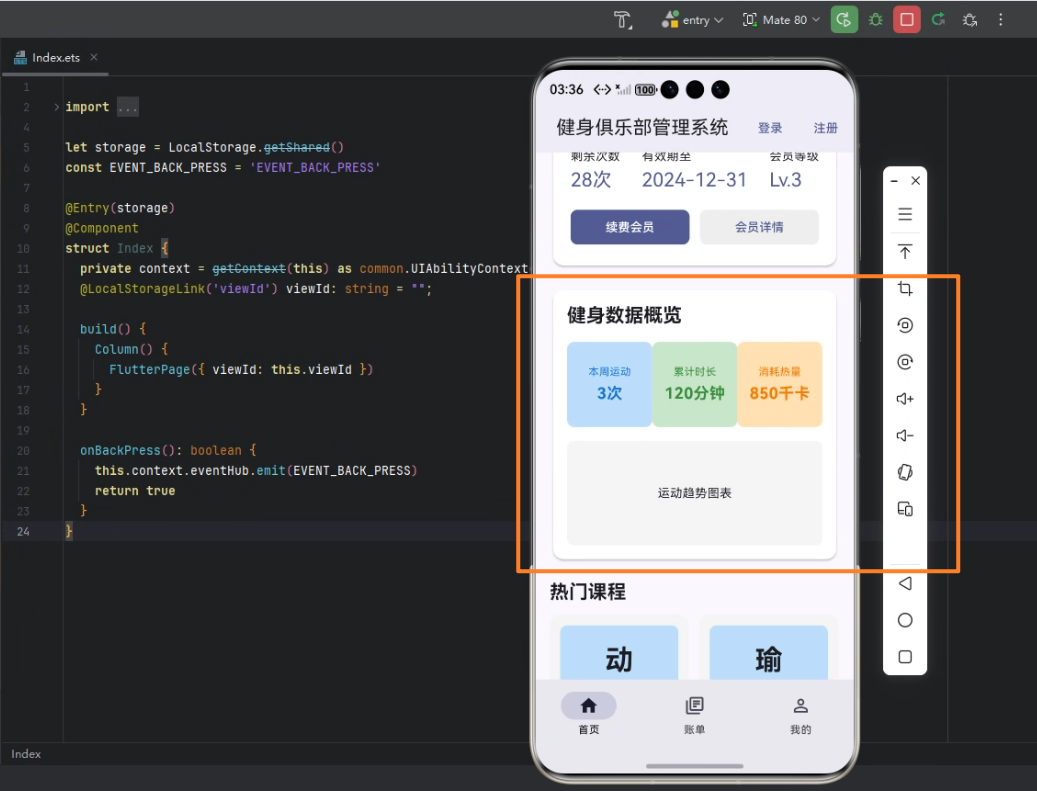Close the emulator control panel
Screen dimensions: 1037x791
[x=915, y=181]
